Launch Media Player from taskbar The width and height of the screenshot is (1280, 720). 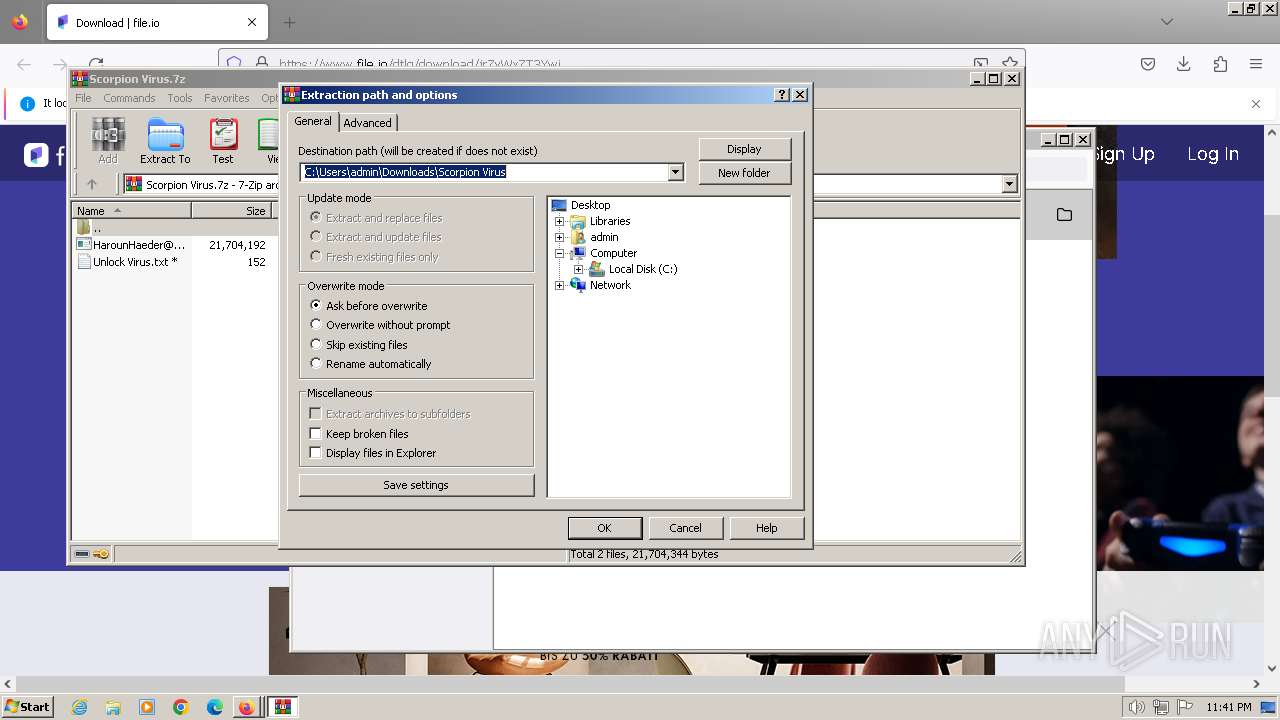(147, 707)
